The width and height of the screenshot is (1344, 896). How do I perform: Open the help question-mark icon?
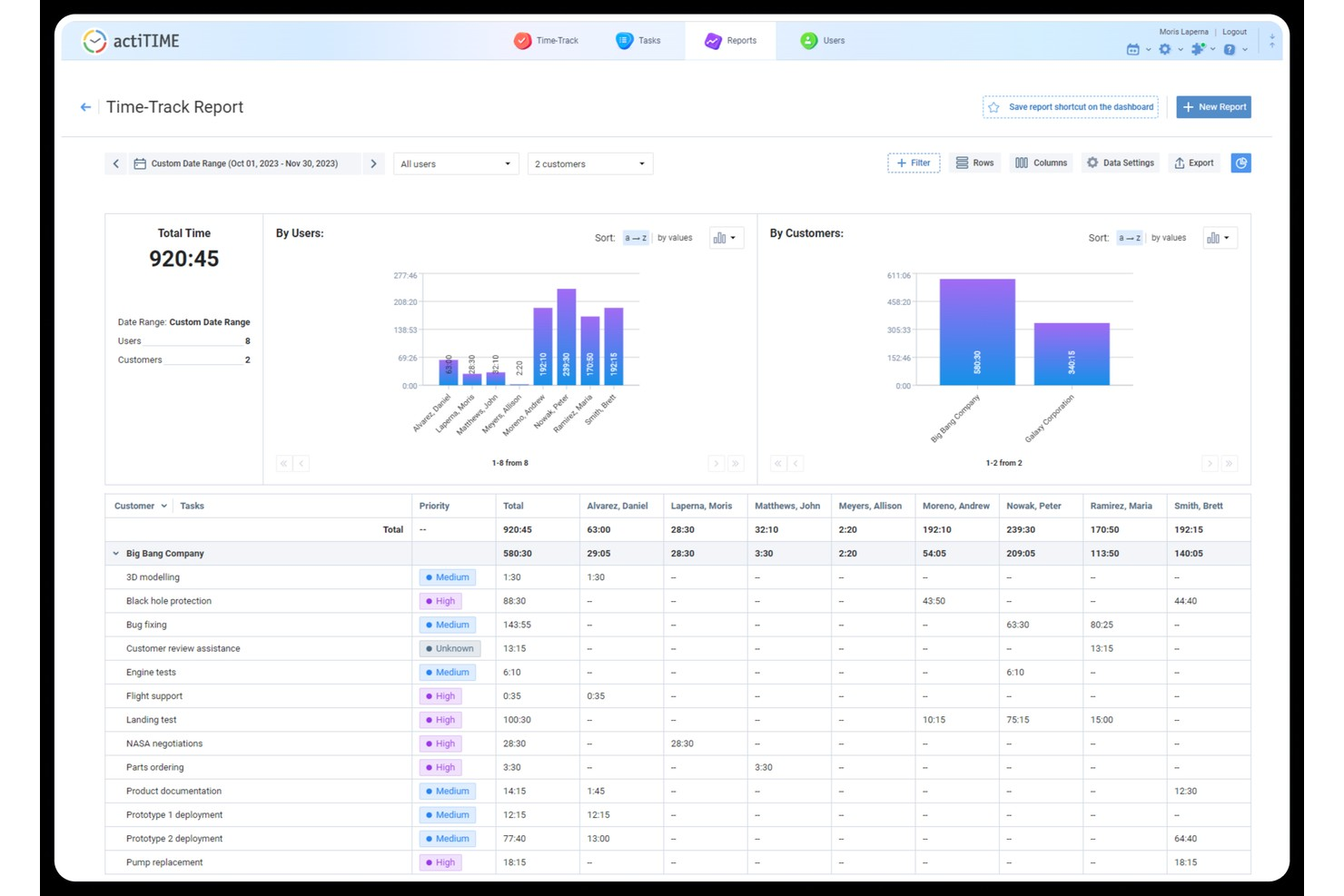pos(1230,50)
